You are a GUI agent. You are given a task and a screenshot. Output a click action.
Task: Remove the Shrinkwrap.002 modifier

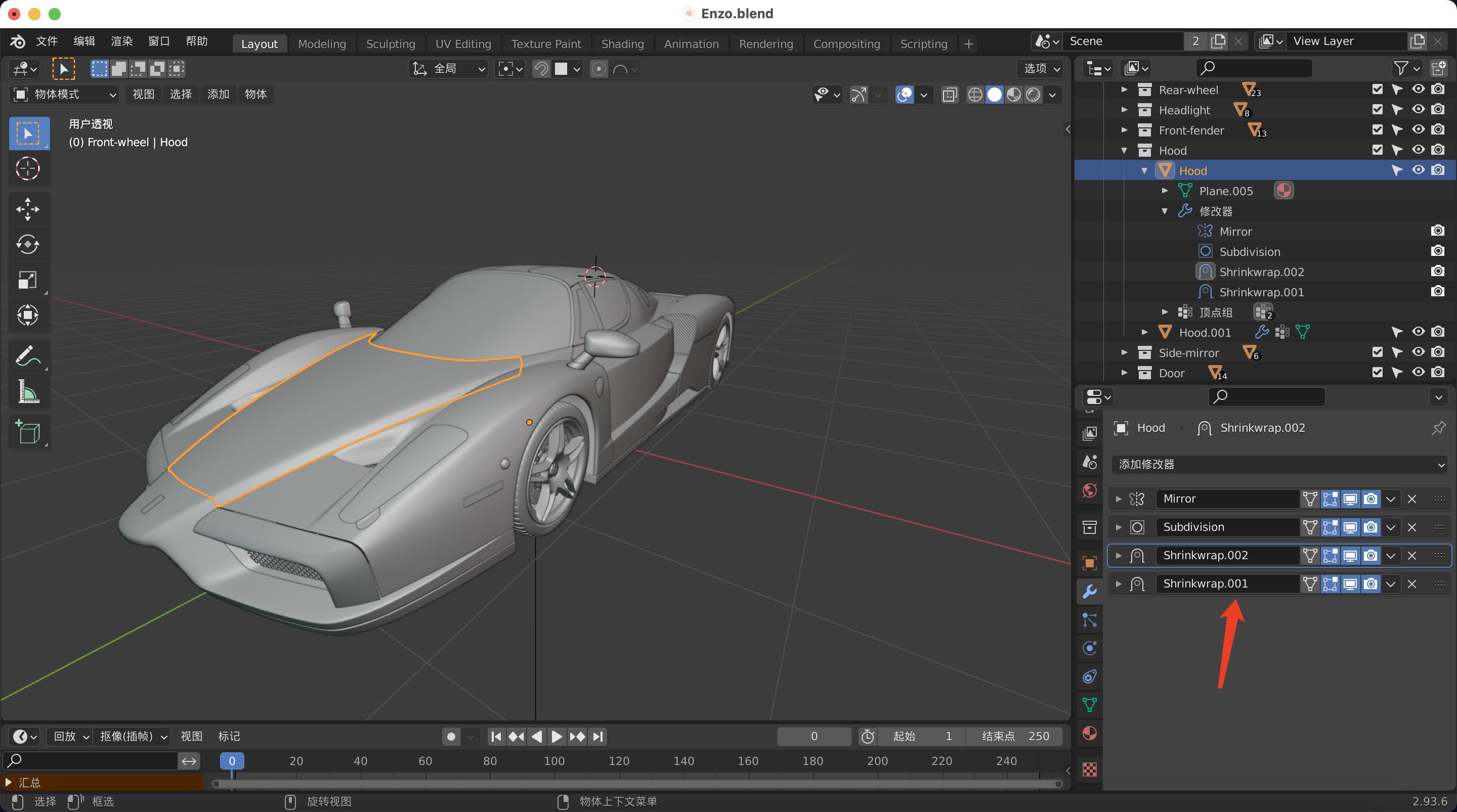pos(1412,555)
